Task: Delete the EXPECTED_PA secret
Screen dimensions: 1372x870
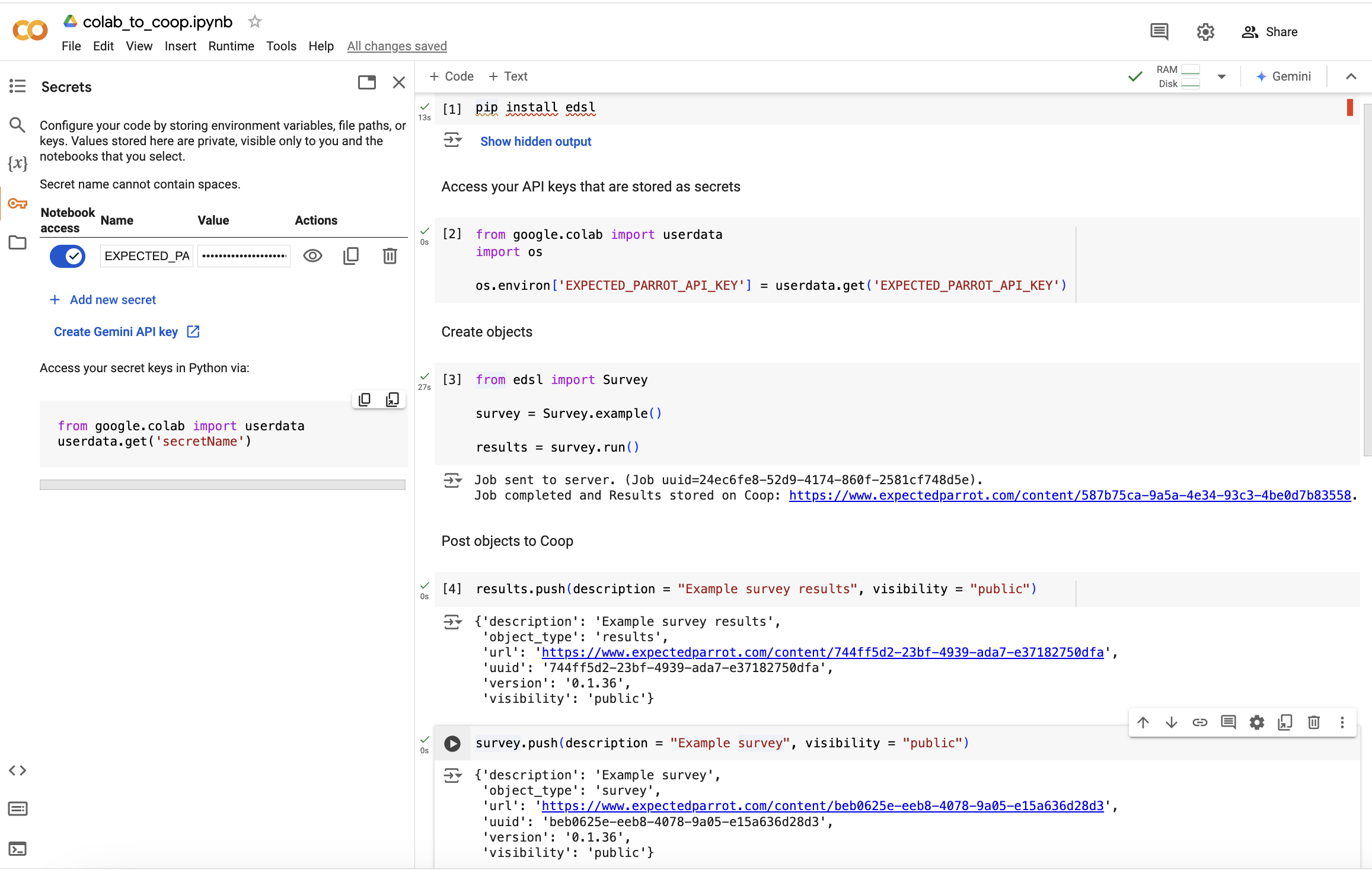Action: (390, 255)
